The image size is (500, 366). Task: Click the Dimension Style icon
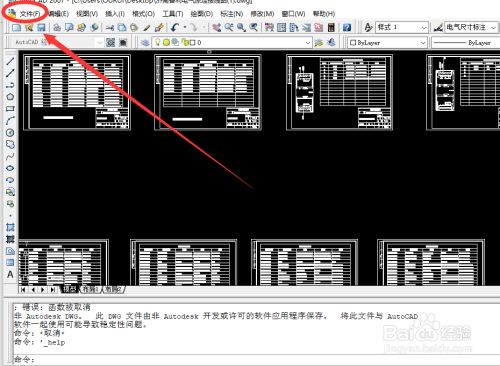tap(438, 27)
